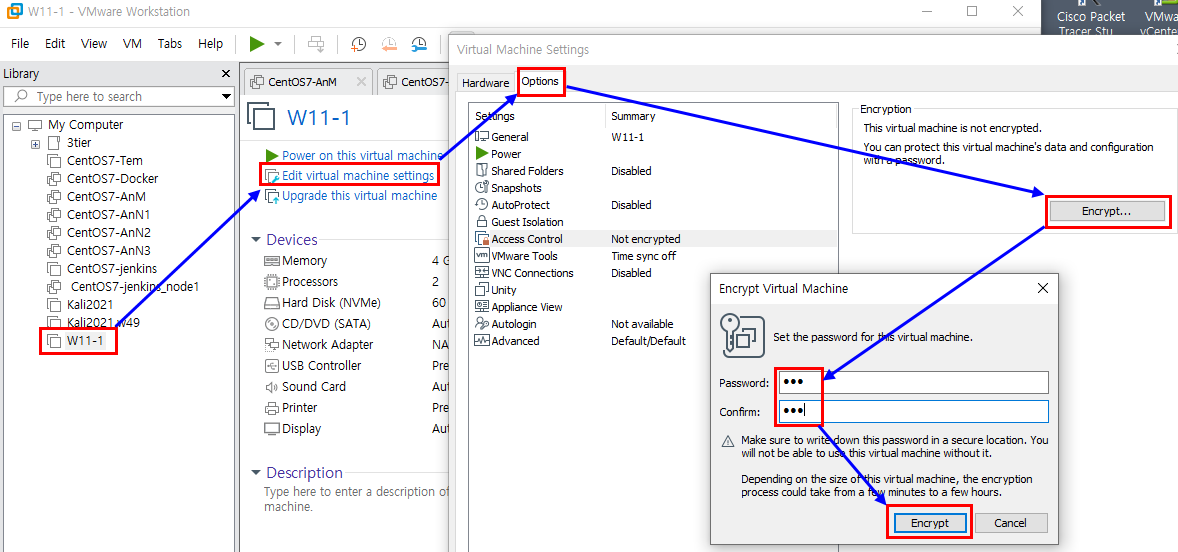Viewport: 1178px width, 552px height.
Task: Click the Processors device icon
Action: [271, 282]
